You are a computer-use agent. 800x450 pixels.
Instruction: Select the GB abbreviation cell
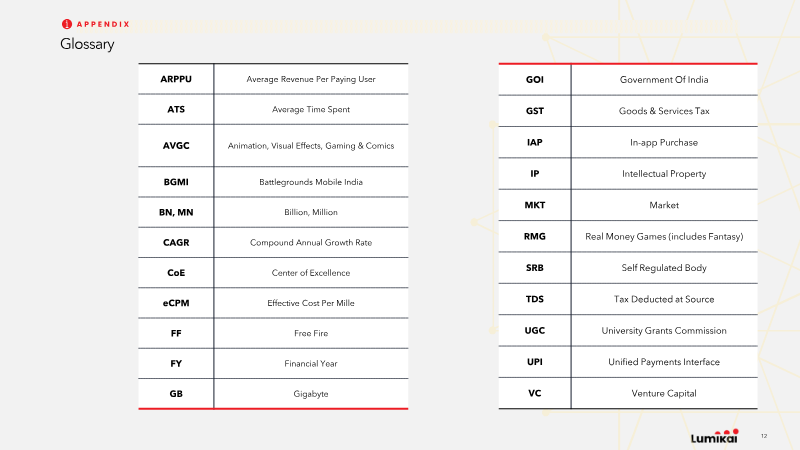tap(176, 394)
